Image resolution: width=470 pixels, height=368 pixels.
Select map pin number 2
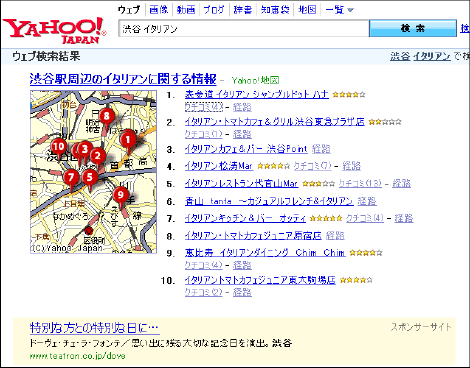[98, 156]
